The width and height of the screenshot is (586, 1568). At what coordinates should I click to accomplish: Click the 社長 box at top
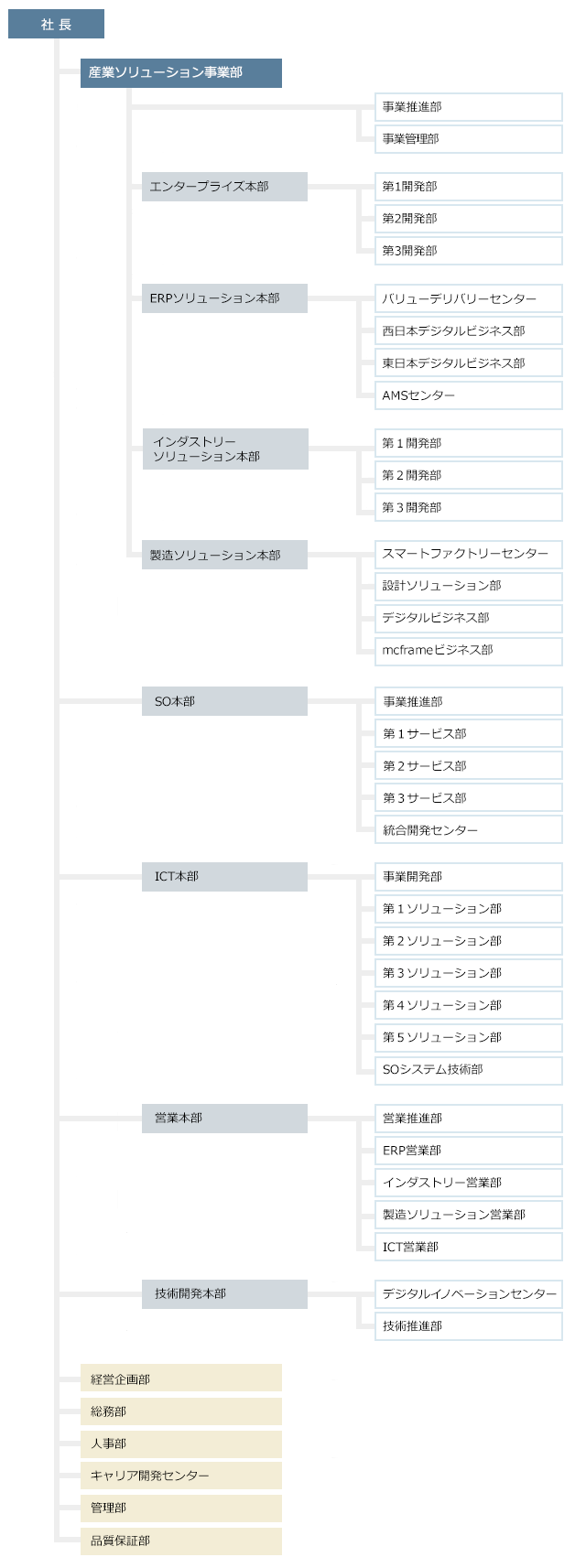56,25
